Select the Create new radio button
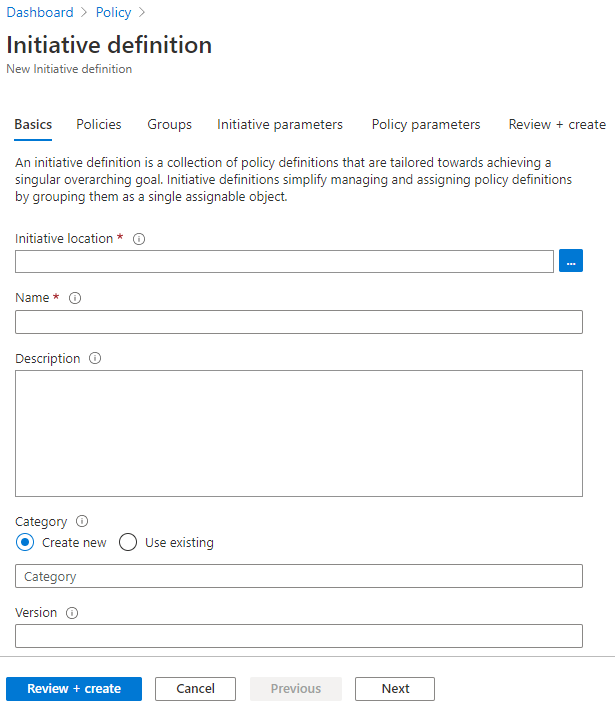This screenshot has height=712, width=615. coord(26,543)
